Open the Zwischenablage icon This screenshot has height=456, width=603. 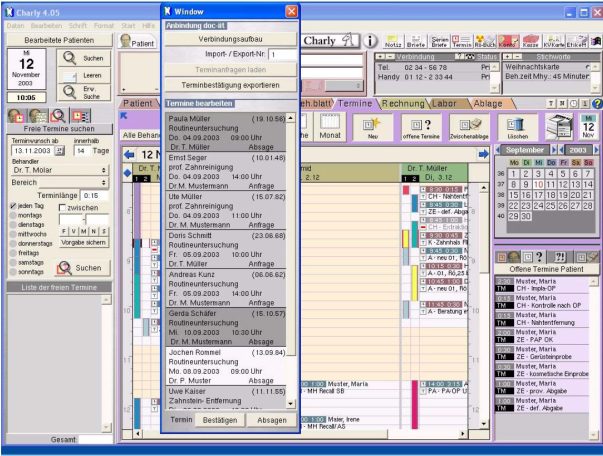pos(469,128)
